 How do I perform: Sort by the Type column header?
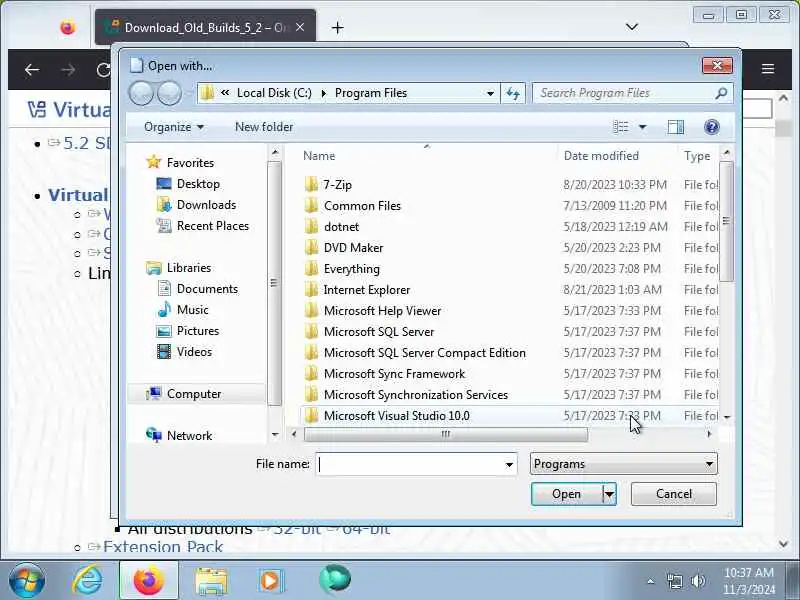point(697,156)
